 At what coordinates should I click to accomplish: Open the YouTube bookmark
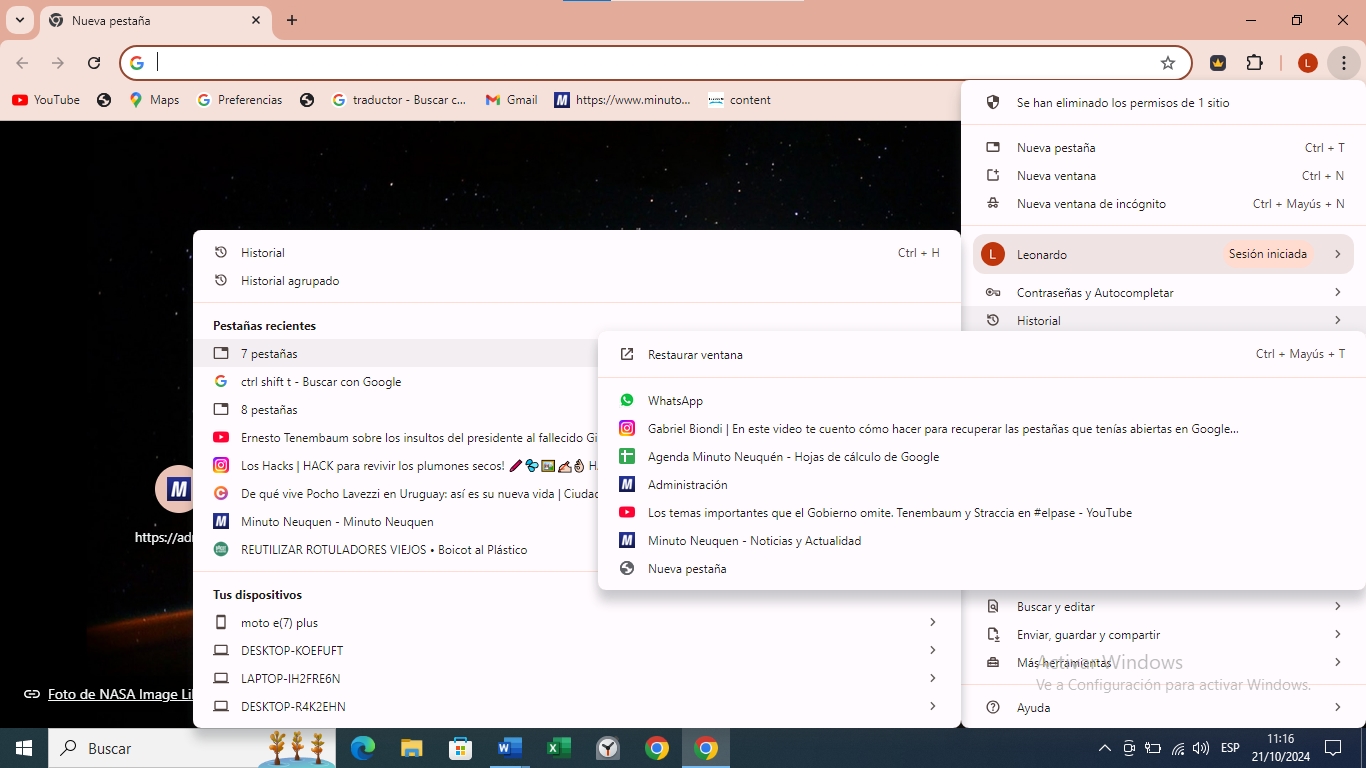[x=46, y=100]
